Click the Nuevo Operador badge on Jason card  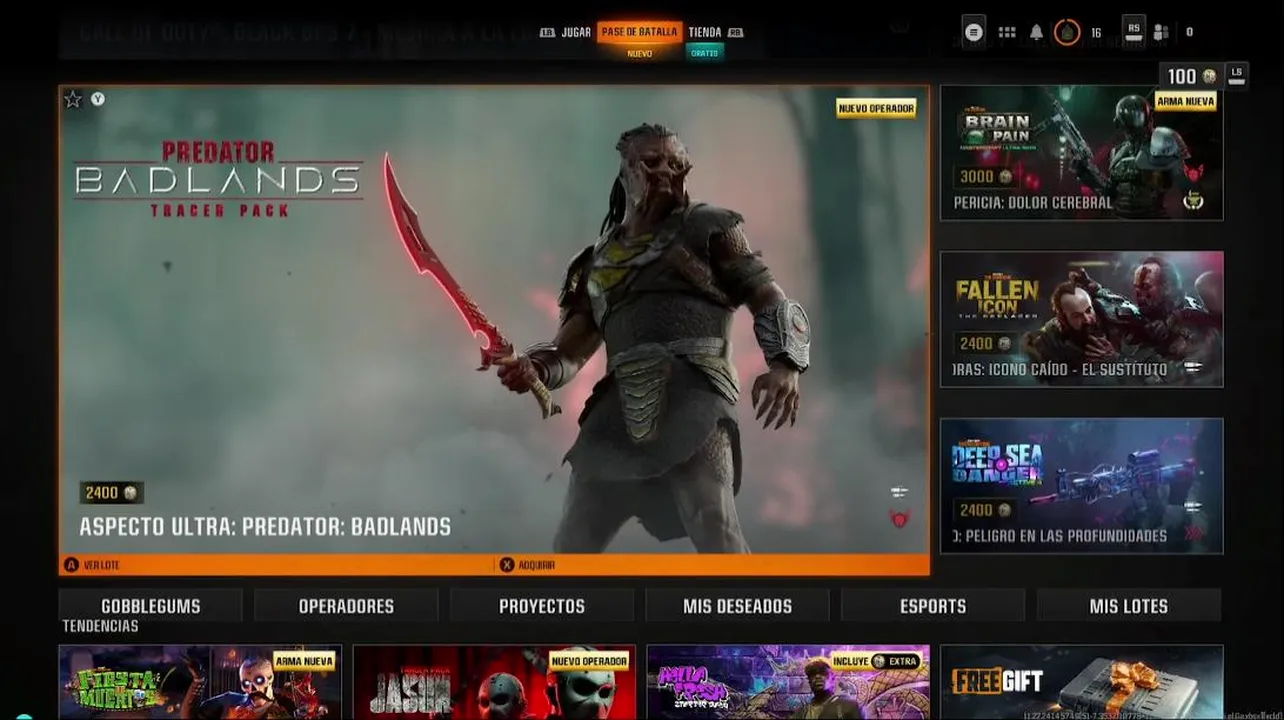pos(589,661)
